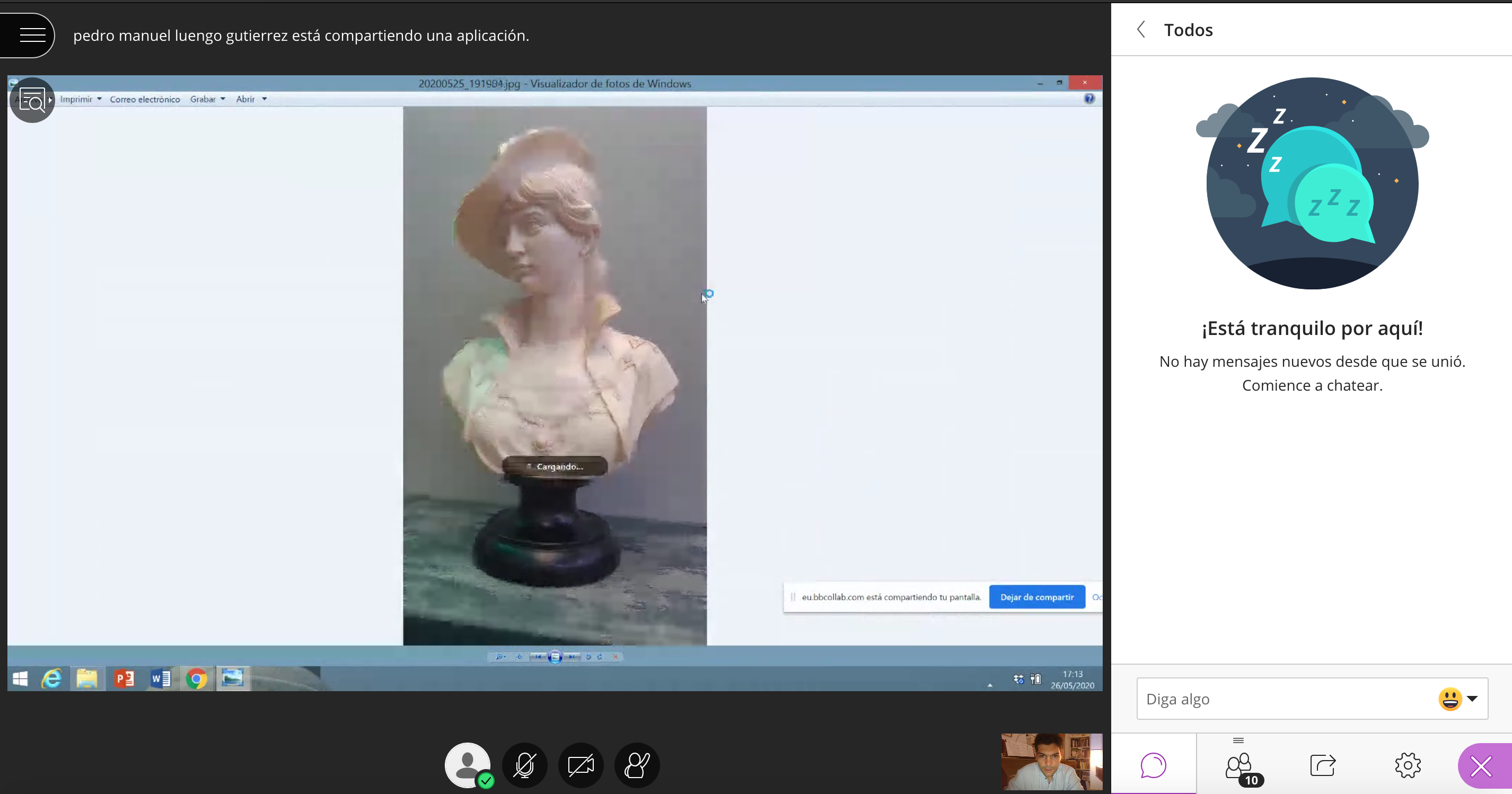This screenshot has width=1512, height=794.
Task: Click own video thumbnail preview
Action: (1051, 762)
